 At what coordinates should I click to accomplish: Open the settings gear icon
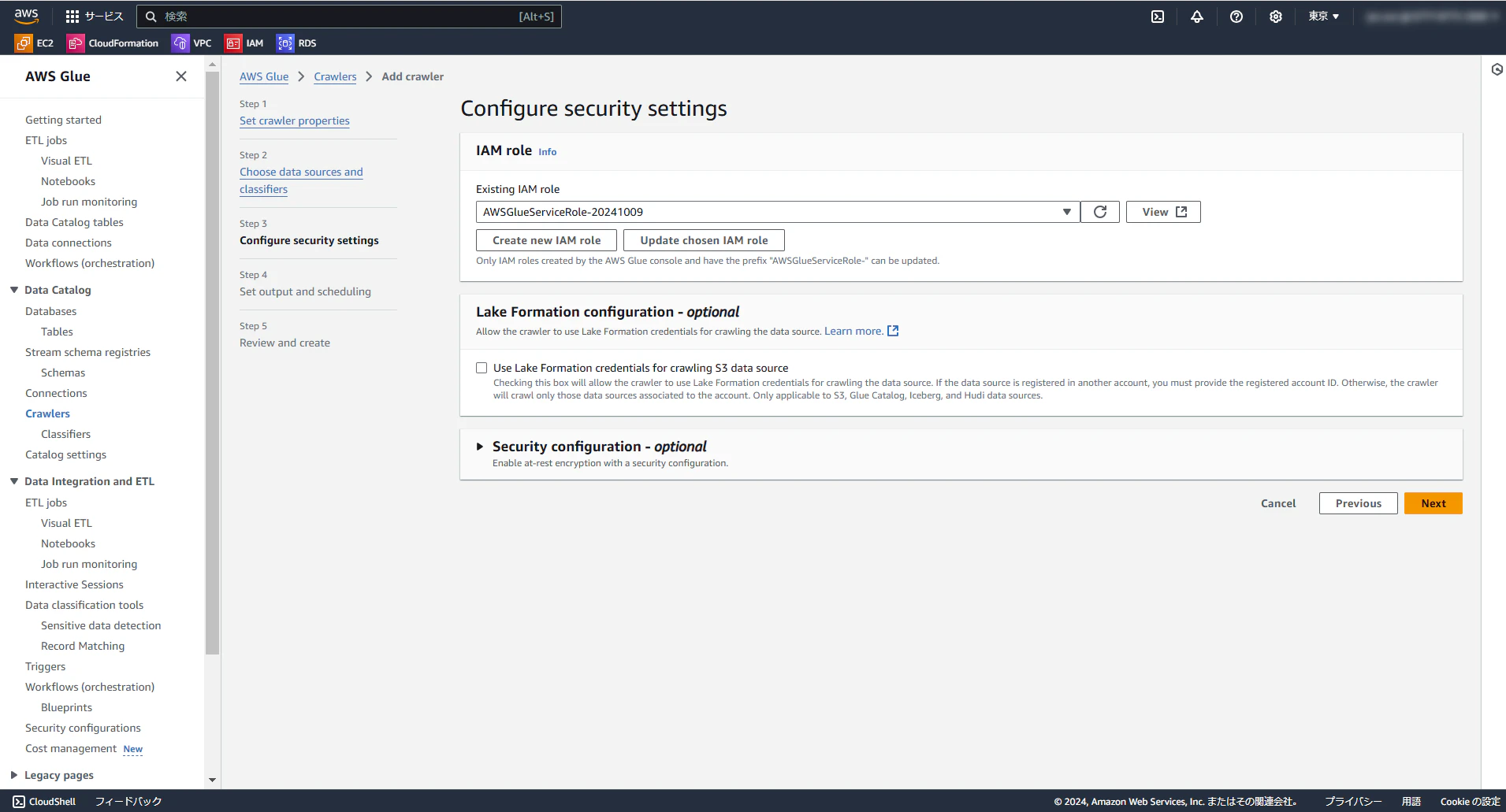tap(1275, 17)
